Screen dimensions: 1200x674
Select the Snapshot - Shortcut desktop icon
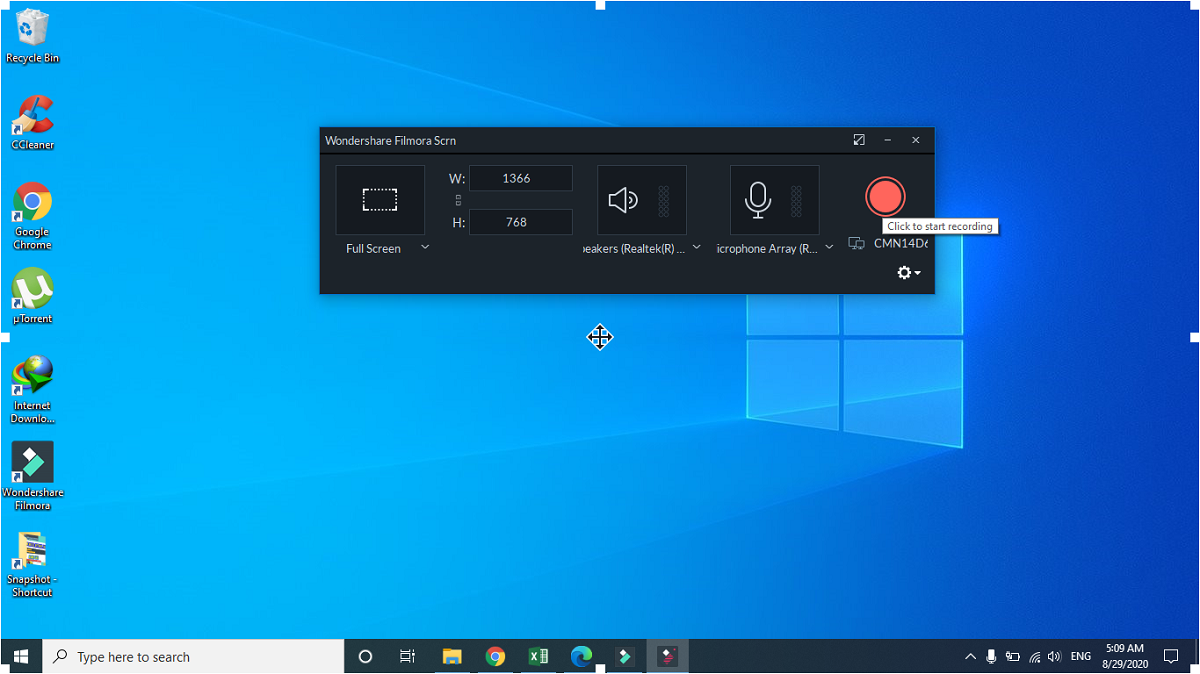pos(32,564)
